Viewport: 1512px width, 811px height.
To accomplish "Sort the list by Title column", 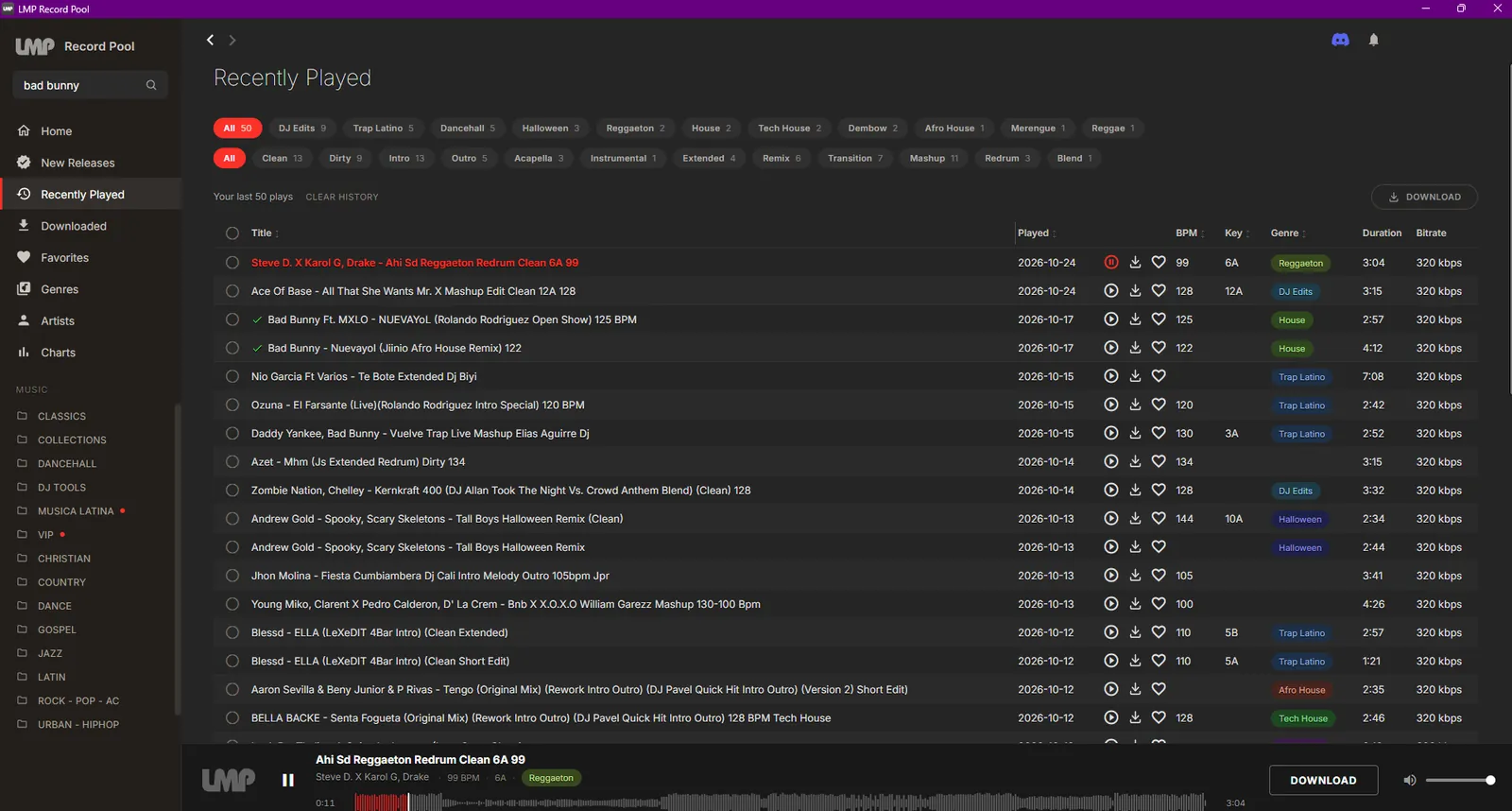I will pyautogui.click(x=265, y=233).
